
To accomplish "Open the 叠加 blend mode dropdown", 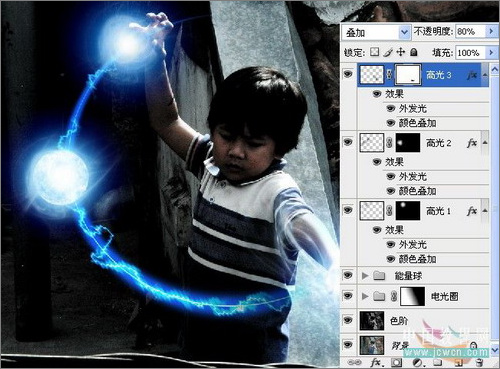I will (x=404, y=32).
